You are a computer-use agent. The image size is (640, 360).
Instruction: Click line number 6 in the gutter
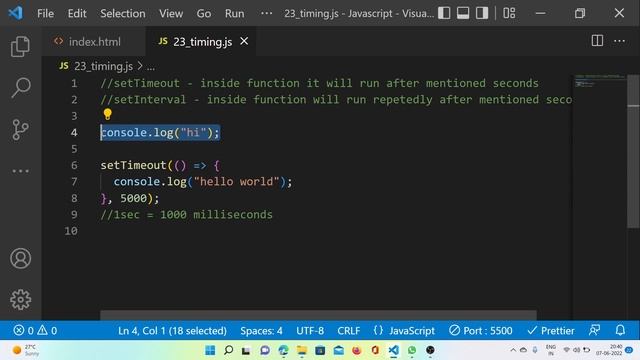[74, 165]
